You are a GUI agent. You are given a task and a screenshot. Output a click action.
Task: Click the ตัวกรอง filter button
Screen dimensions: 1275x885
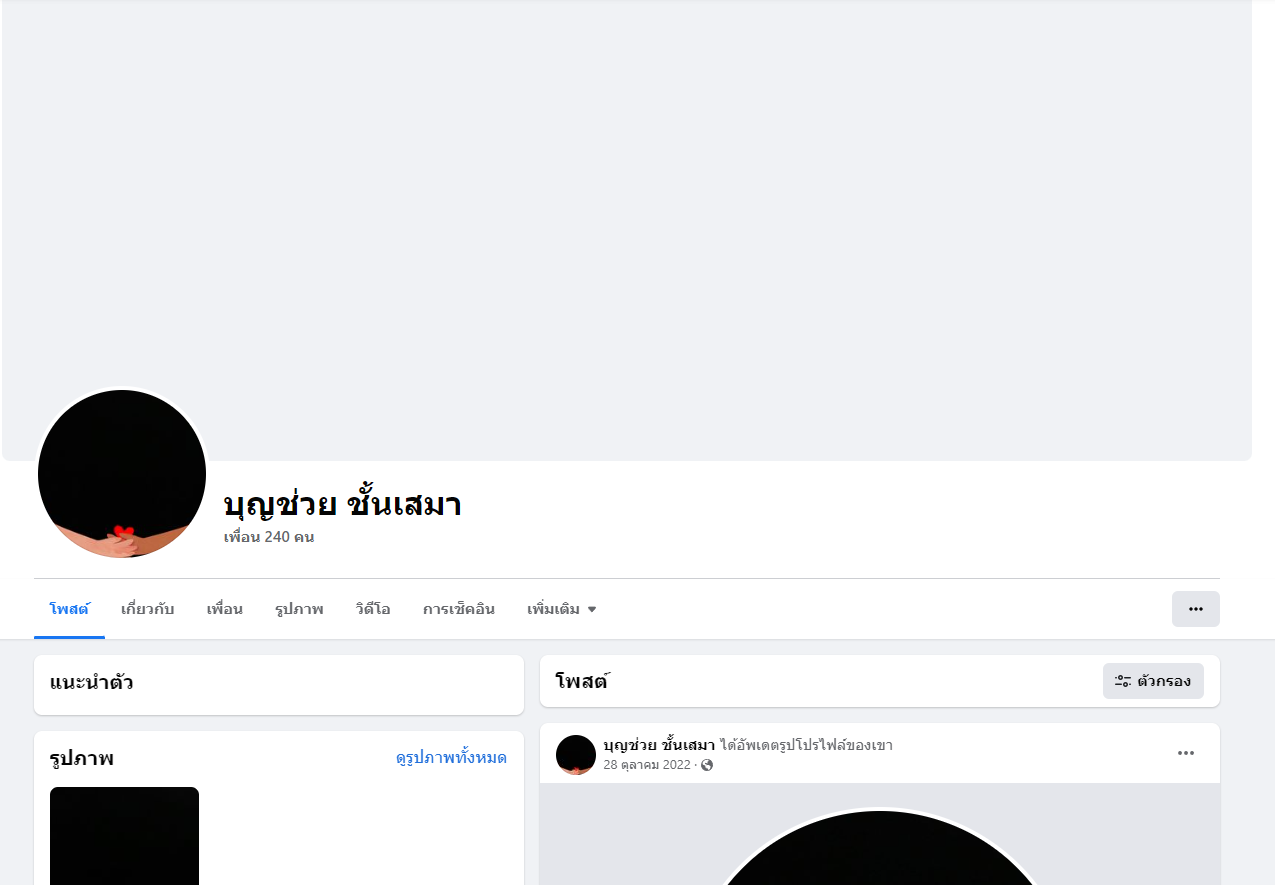tap(1153, 681)
